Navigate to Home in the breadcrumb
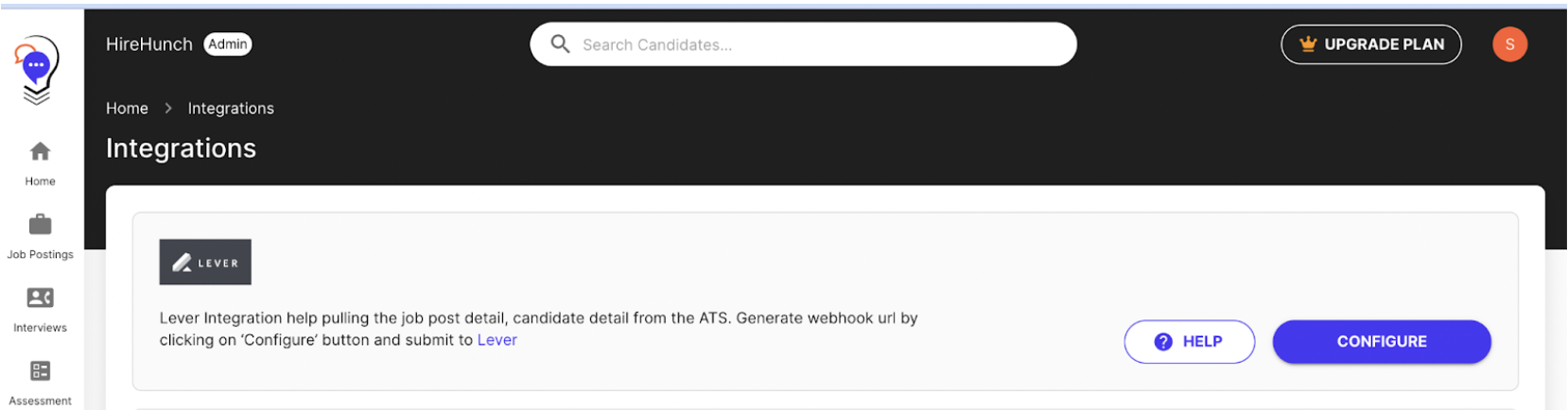1568x410 pixels. point(127,109)
